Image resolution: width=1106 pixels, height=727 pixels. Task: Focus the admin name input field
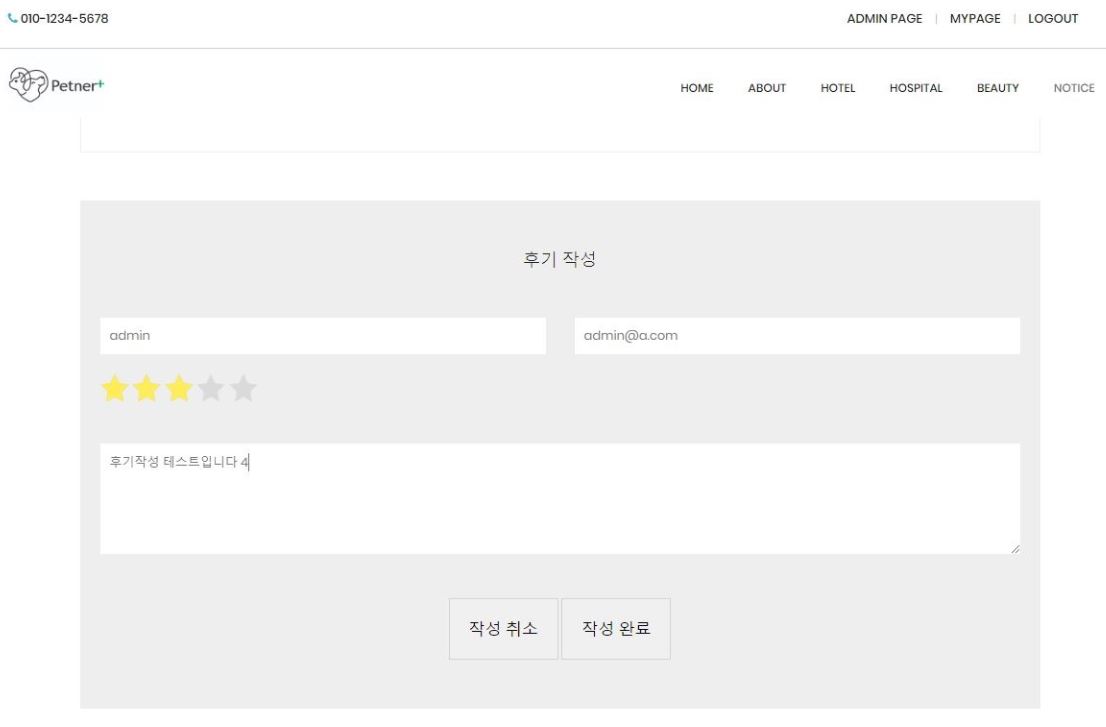[323, 336]
